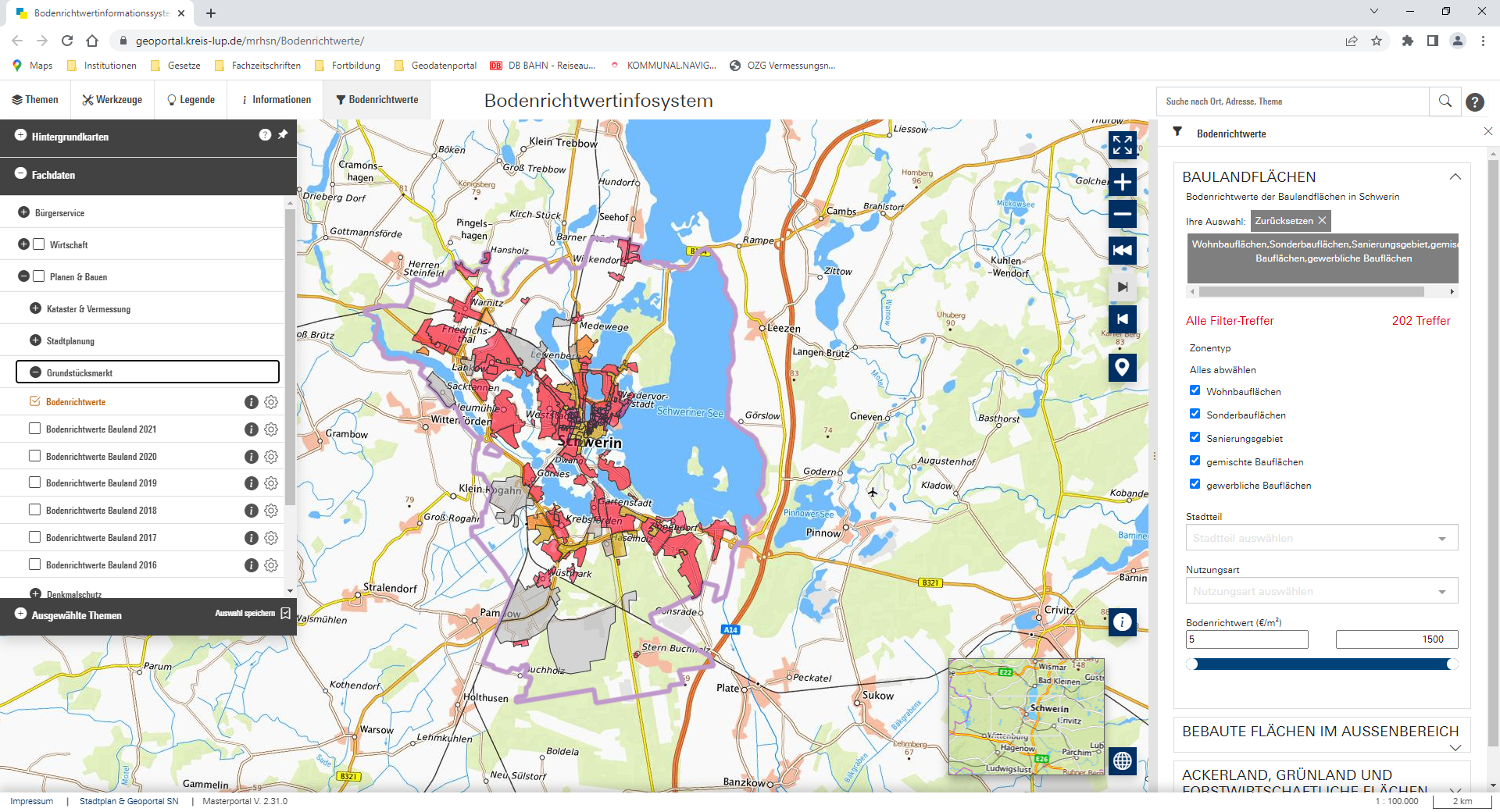
Task: Select the Bodenrichtwerte menu tab
Action: [377, 100]
